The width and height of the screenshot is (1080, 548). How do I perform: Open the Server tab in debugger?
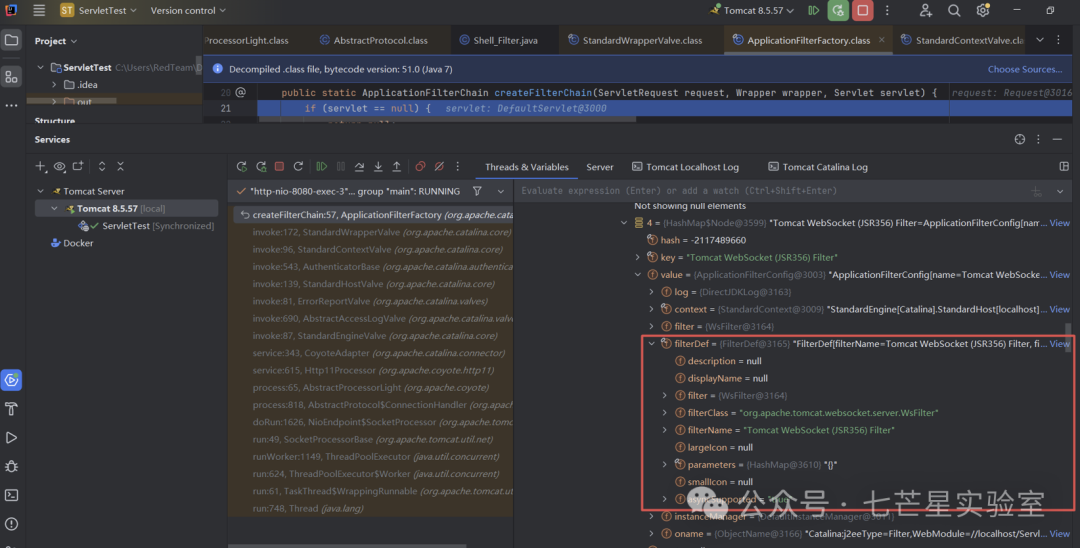[x=599, y=167]
